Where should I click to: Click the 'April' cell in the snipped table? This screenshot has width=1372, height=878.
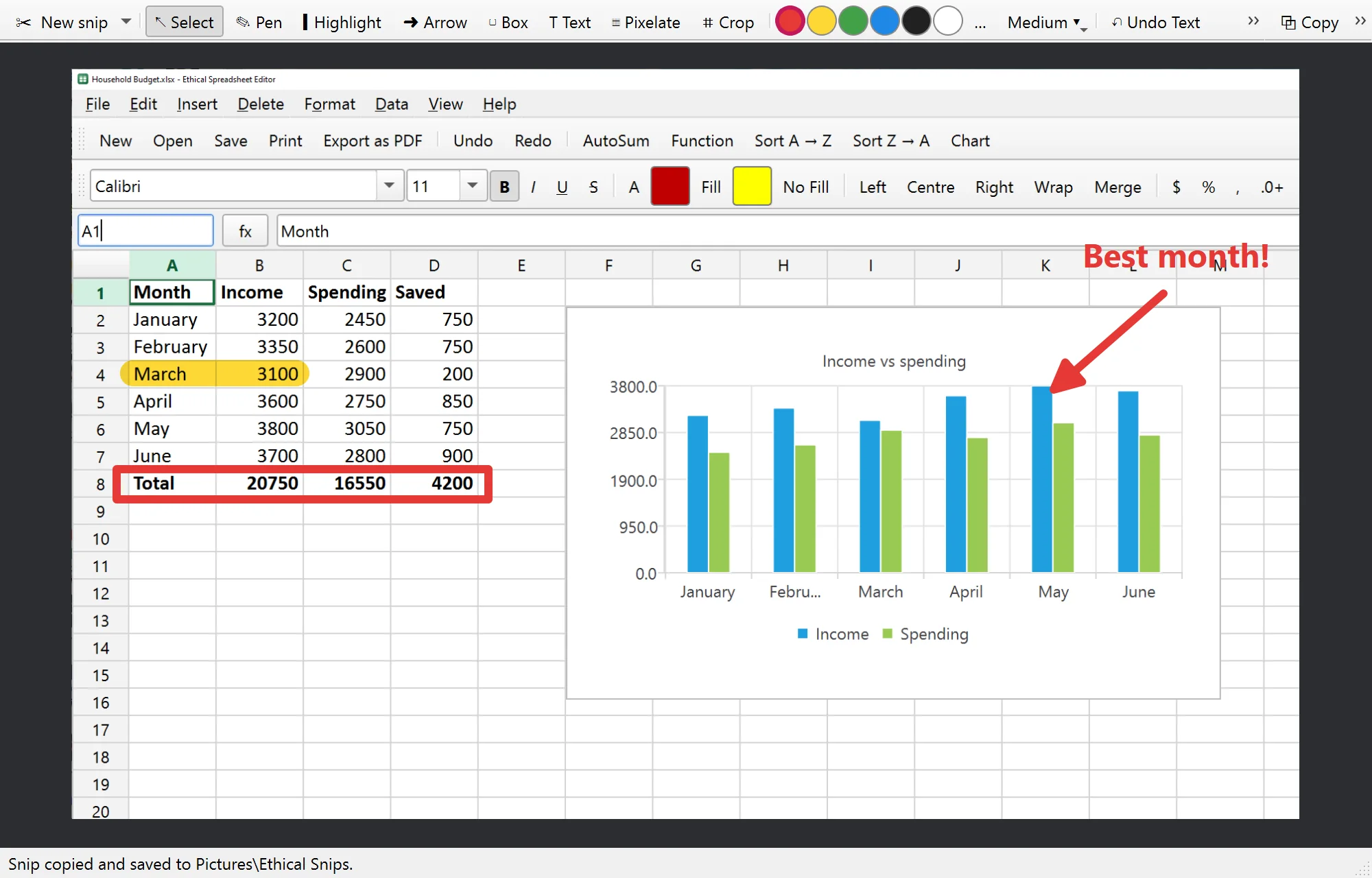click(172, 401)
